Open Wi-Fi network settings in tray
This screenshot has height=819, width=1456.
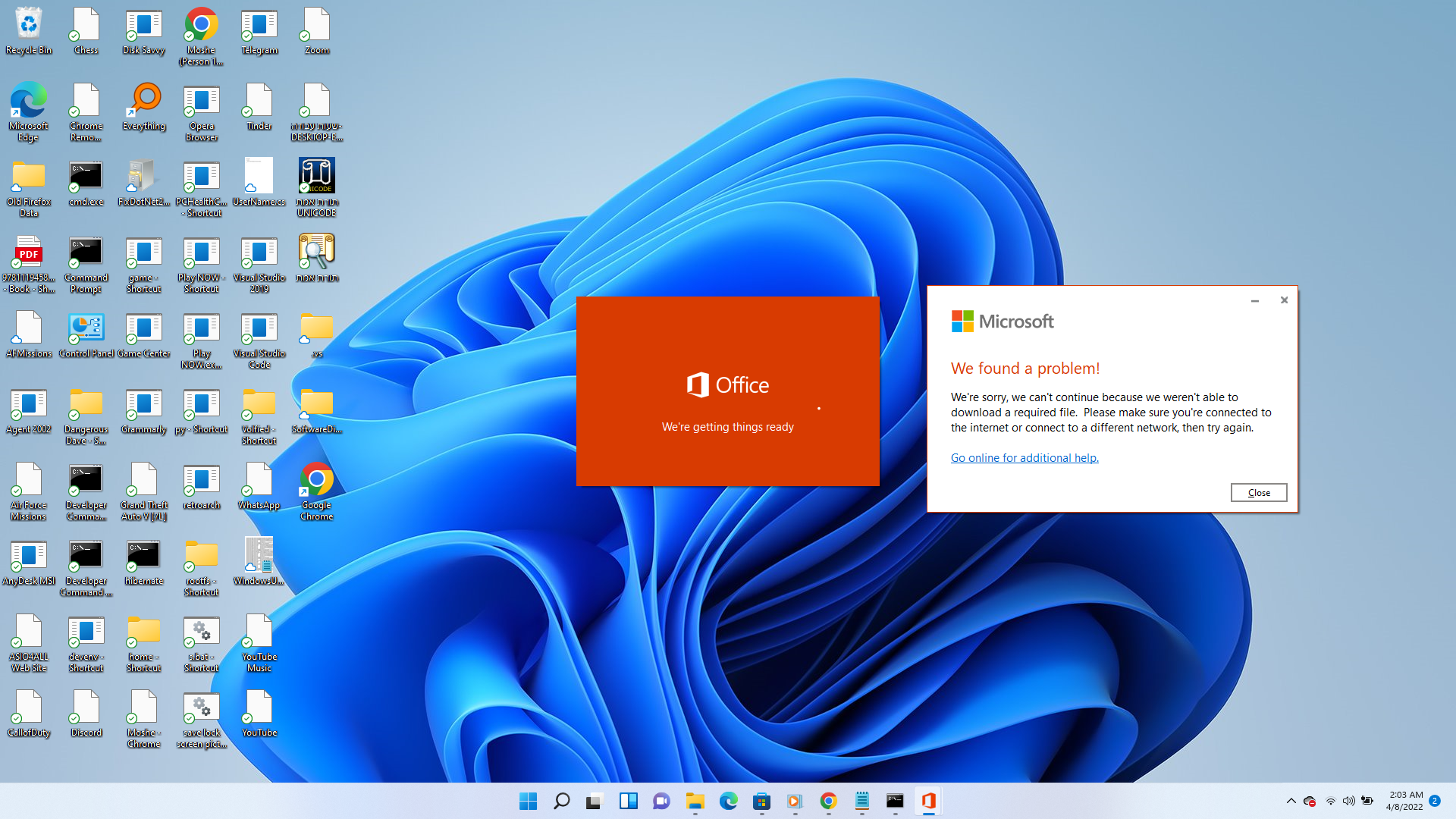[1330, 801]
